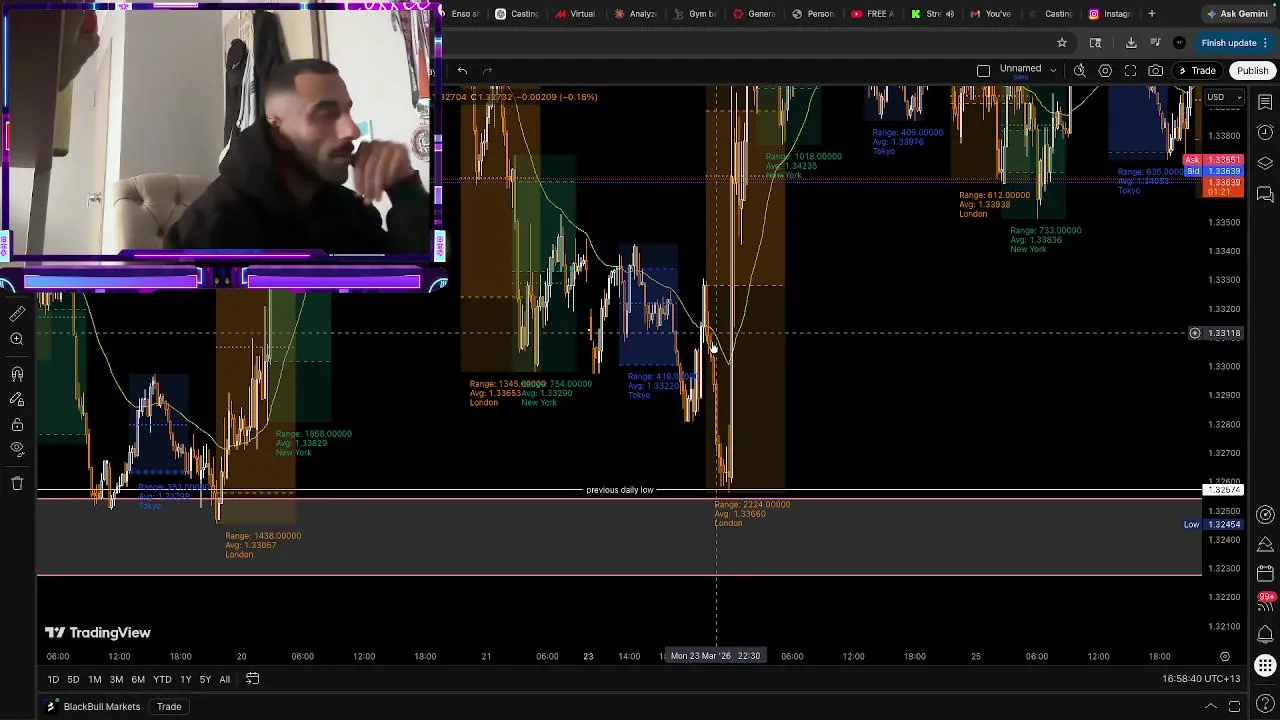Bookmark this page with star icon
The width and height of the screenshot is (1280, 720).
pos(1062,43)
